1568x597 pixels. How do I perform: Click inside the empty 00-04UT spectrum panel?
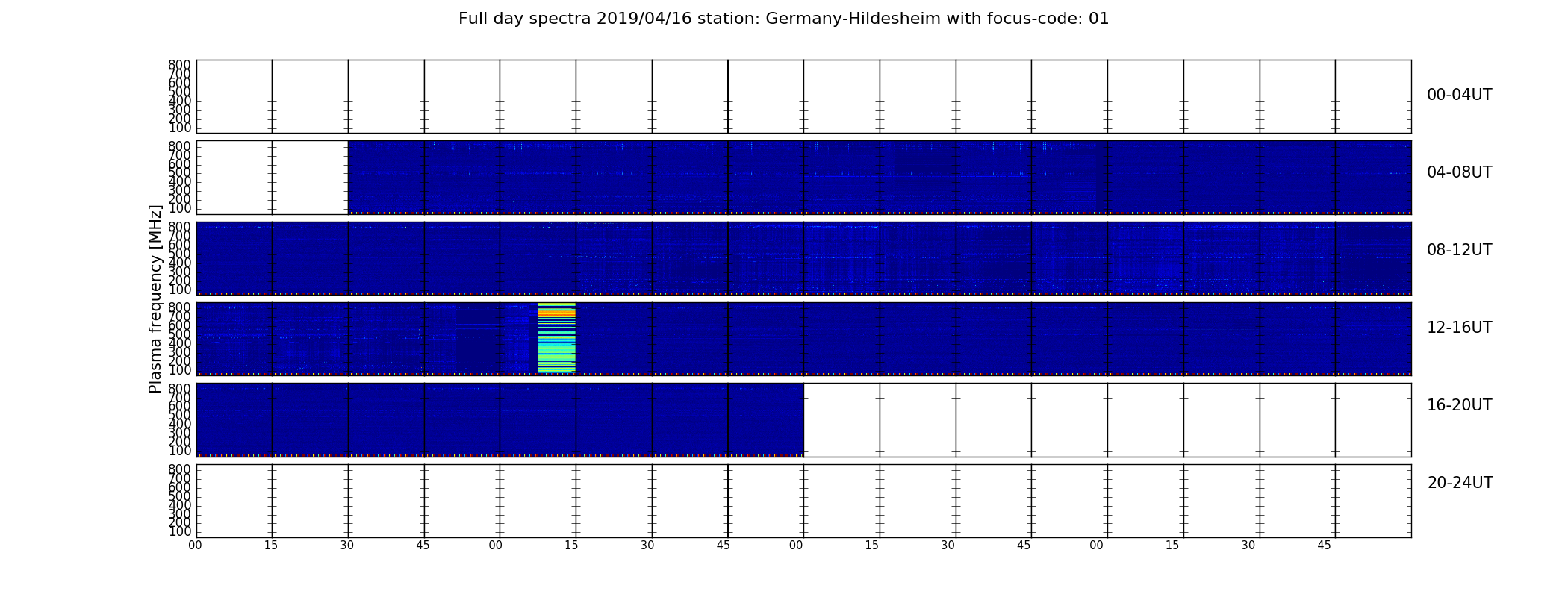803,96
